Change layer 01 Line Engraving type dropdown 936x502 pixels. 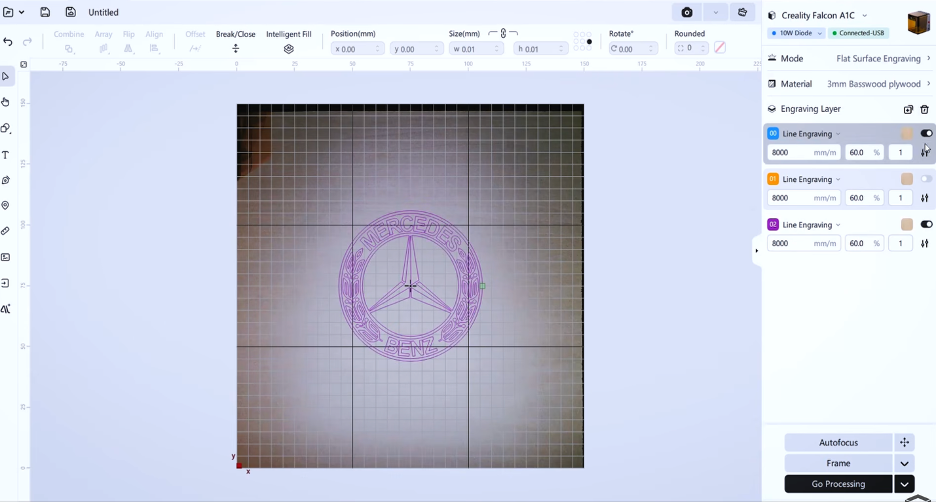pyautogui.click(x=811, y=179)
